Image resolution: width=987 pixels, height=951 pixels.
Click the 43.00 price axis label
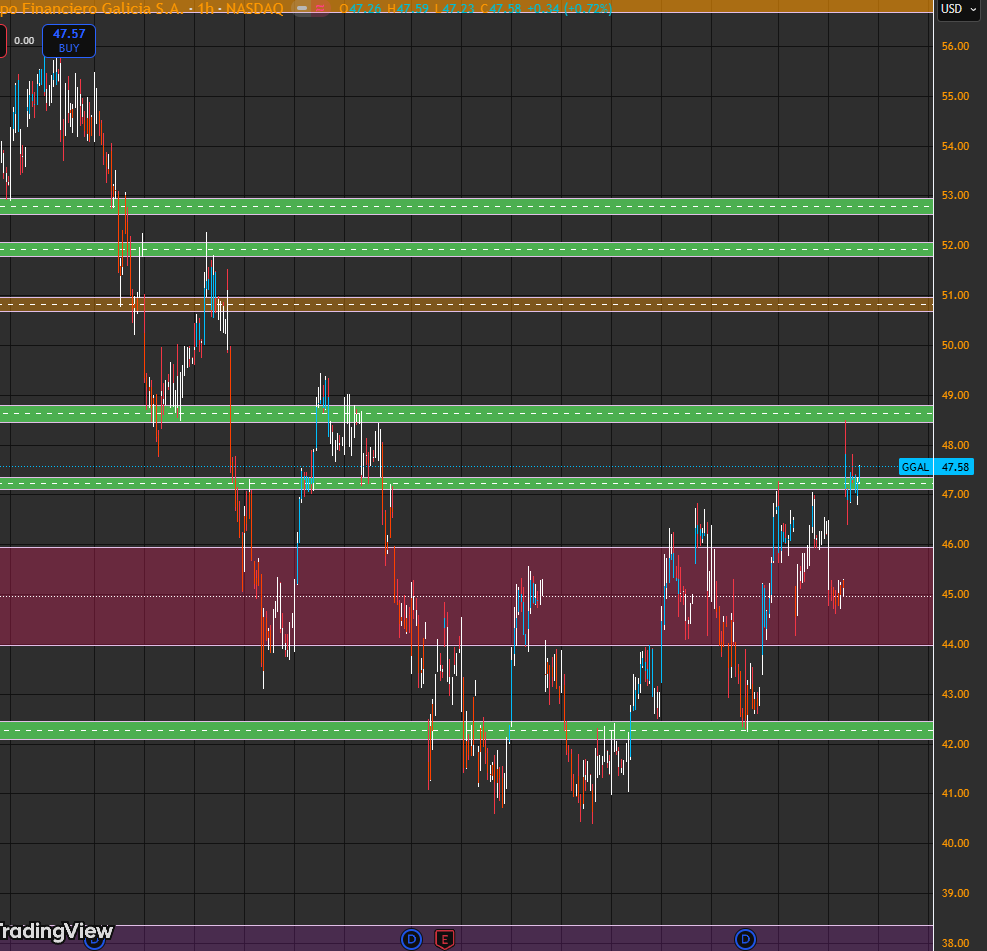click(955, 694)
